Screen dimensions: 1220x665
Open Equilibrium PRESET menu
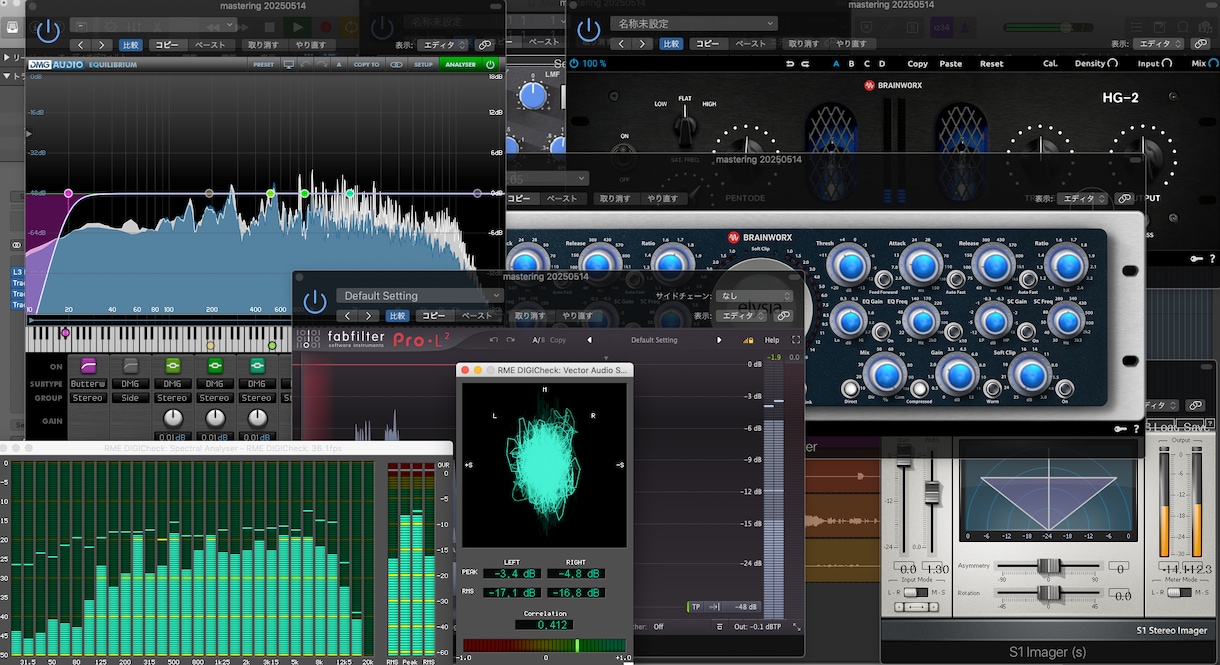click(x=263, y=64)
